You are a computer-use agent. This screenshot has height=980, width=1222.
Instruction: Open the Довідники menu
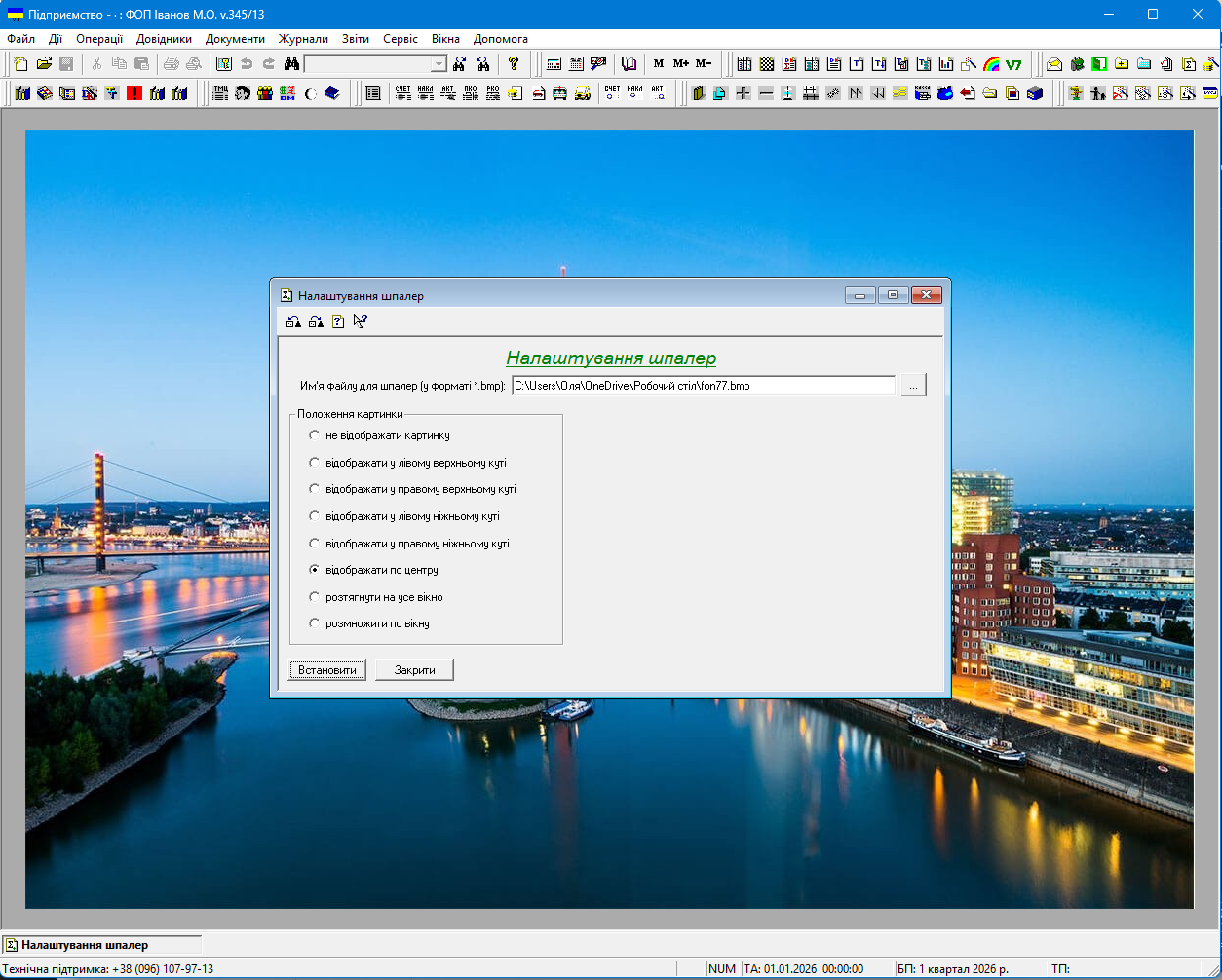(x=164, y=39)
